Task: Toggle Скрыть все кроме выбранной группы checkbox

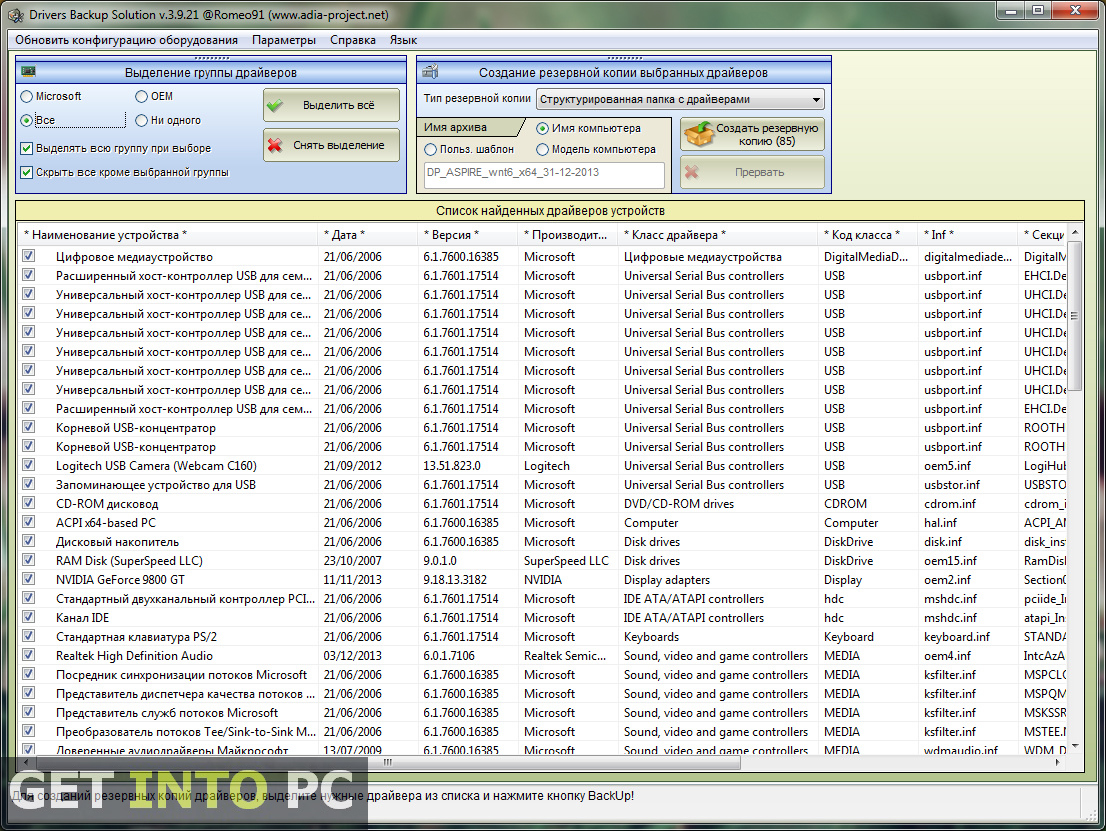Action: coord(27,172)
